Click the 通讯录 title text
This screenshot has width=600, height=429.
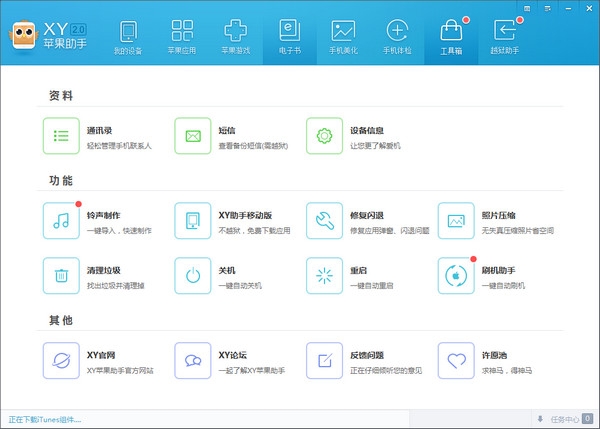coord(99,130)
